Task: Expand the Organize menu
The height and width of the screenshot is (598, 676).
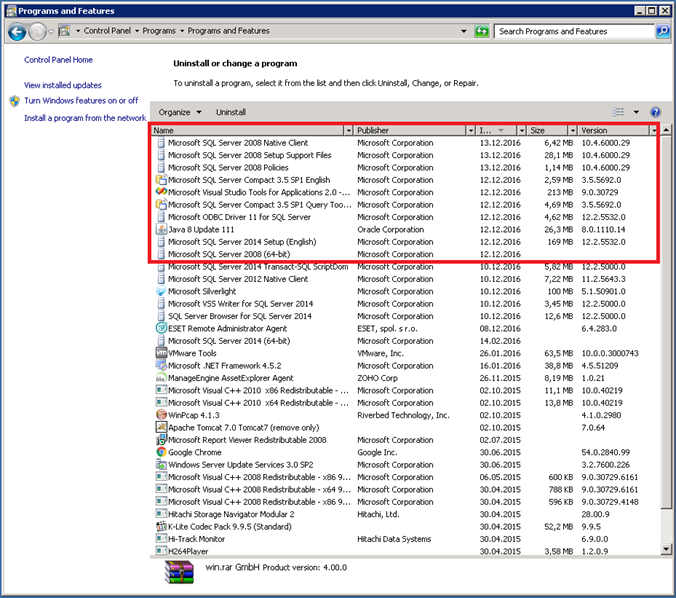Action: point(180,112)
